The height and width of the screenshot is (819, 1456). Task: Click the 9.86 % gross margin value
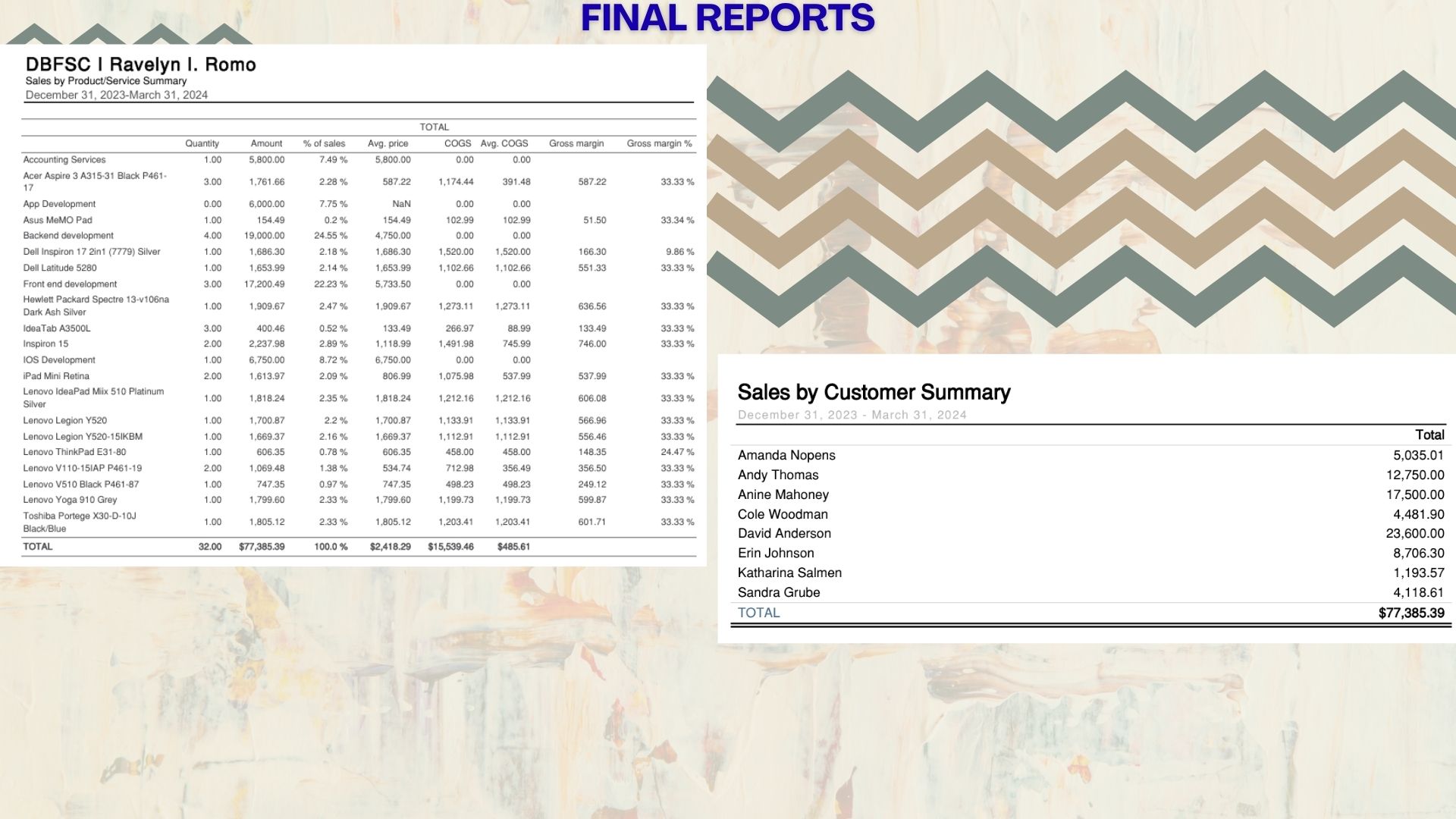click(679, 252)
